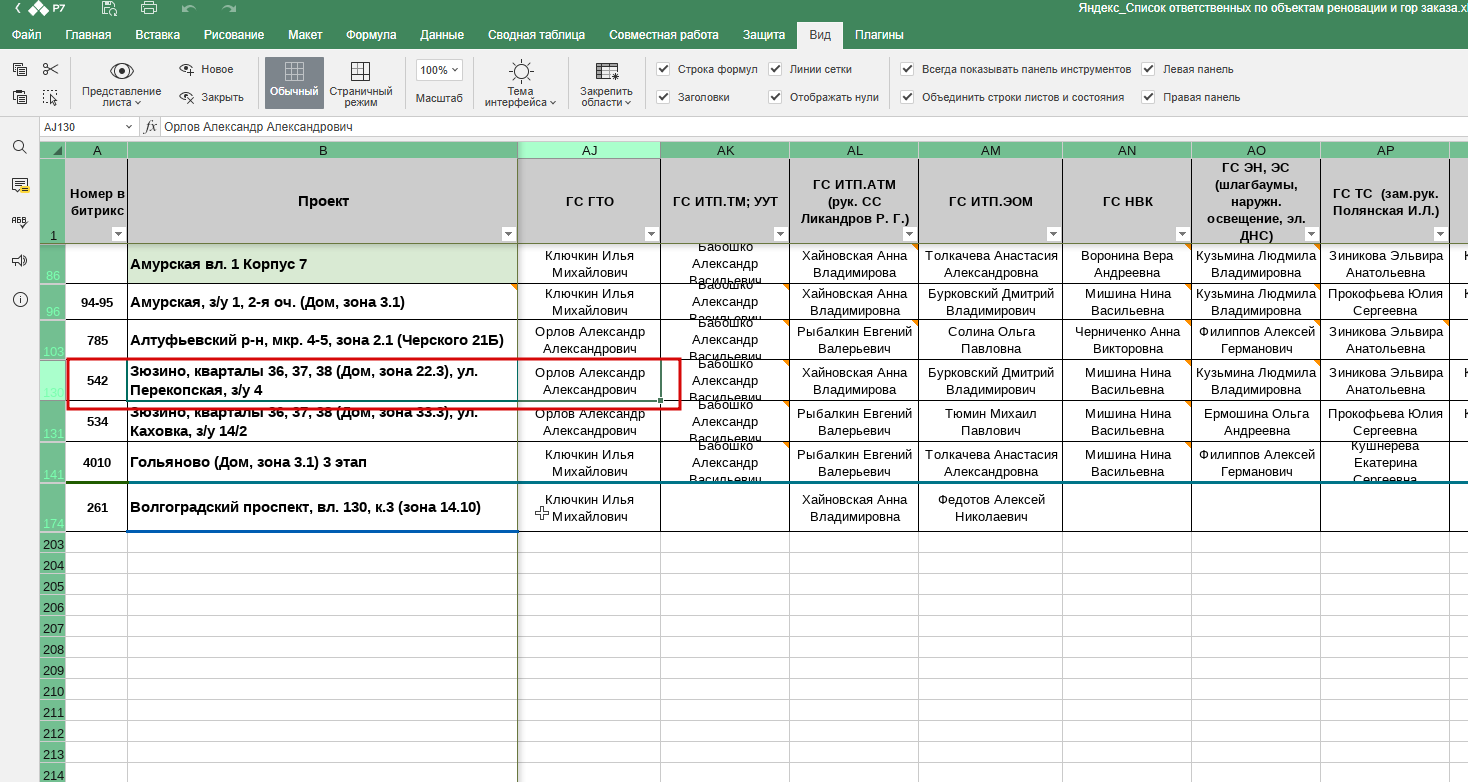Toggle the Правая панель checkbox

(x=1148, y=97)
